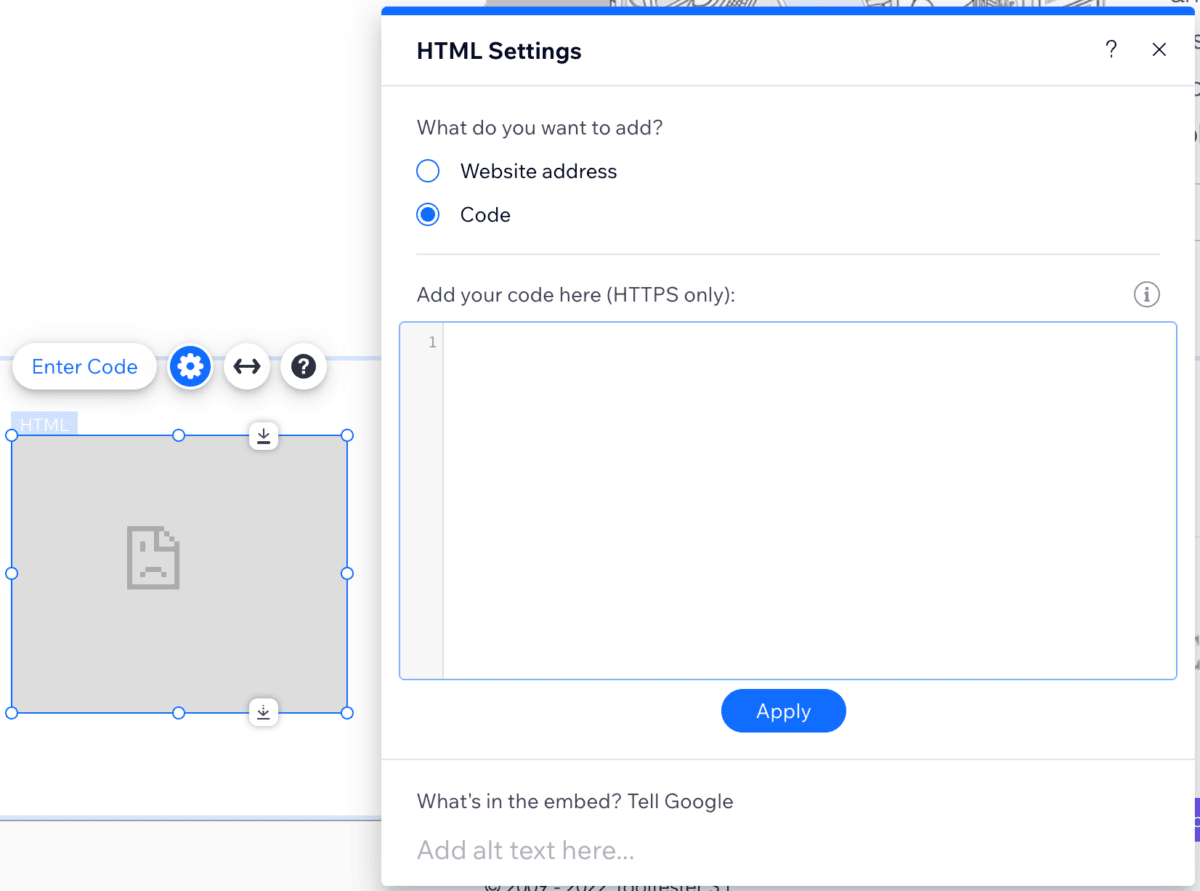Focus the alt text input field
This screenshot has height=891, width=1200.
coord(780,850)
